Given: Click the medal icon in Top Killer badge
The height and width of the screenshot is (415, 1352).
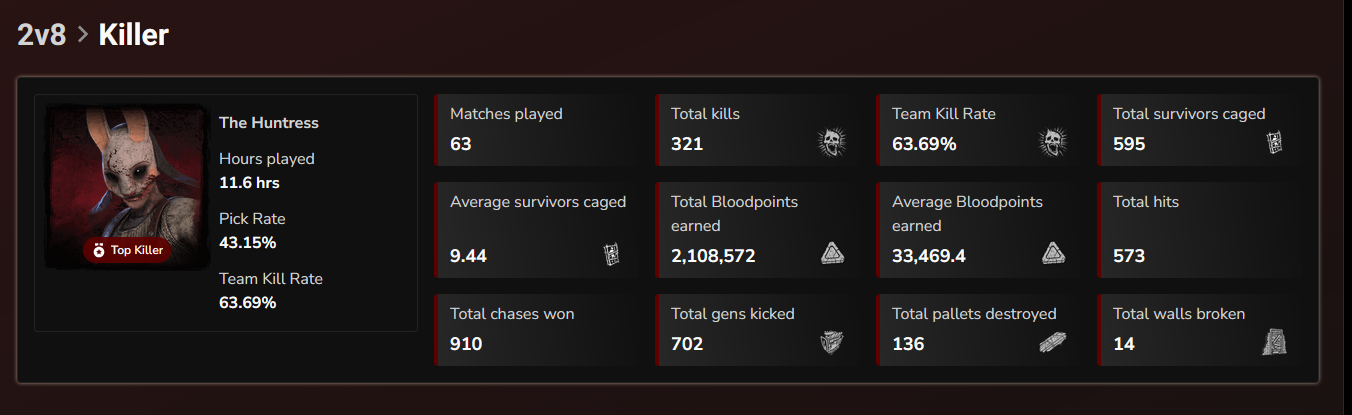Looking at the screenshot, I should (x=99, y=250).
